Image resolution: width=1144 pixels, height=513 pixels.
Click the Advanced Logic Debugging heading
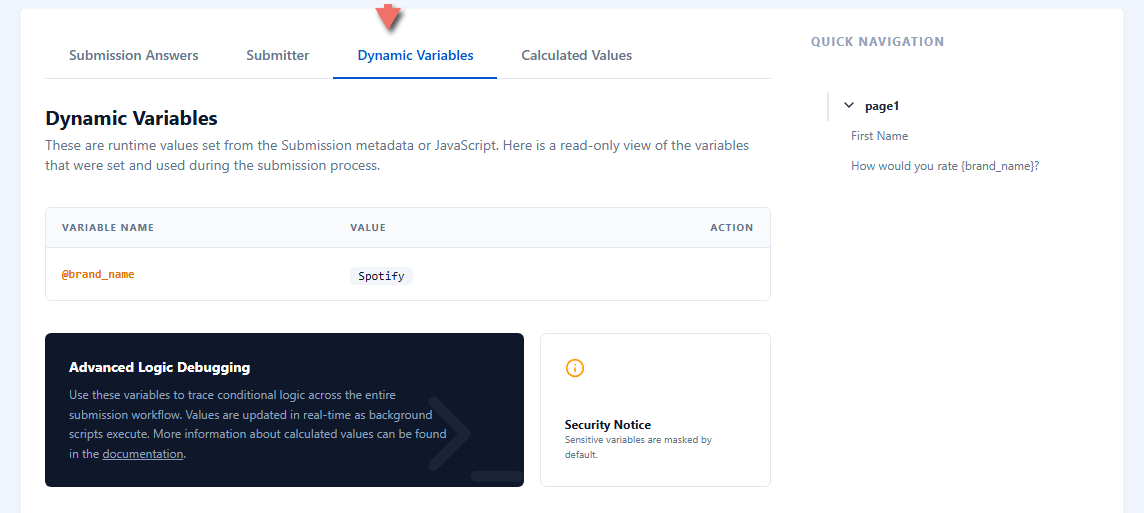[x=160, y=367]
